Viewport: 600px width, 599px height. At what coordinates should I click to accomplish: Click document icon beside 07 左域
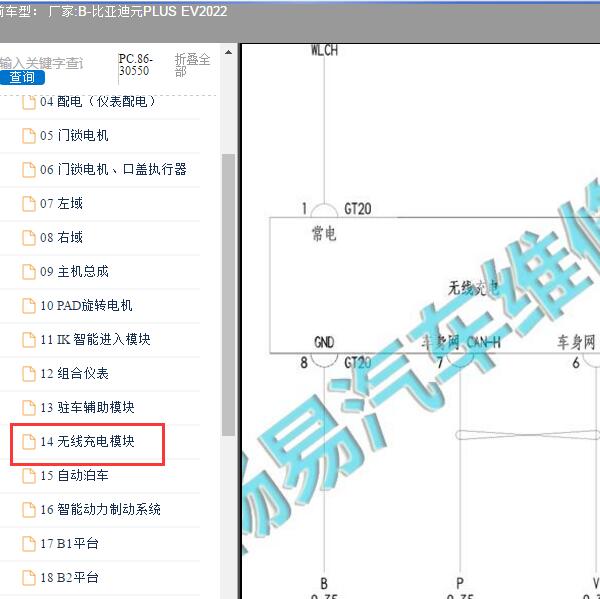(29, 204)
